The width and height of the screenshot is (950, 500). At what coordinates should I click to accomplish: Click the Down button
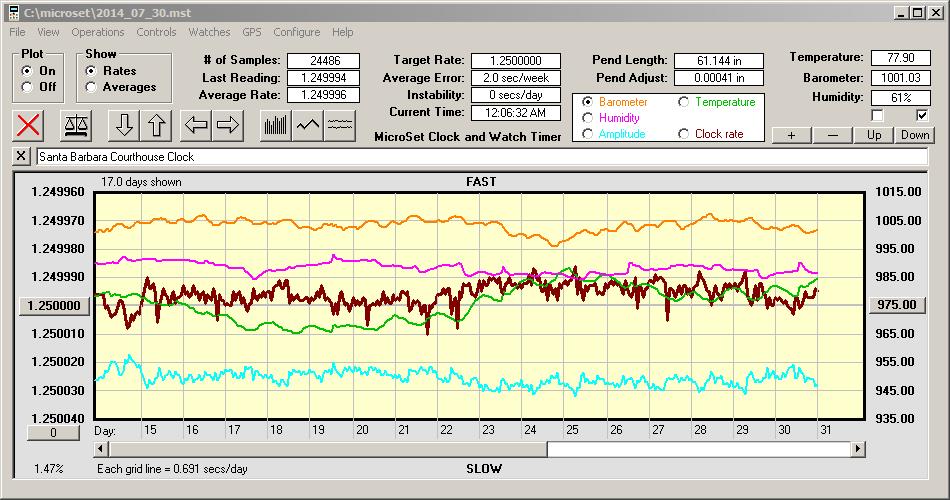[915, 135]
